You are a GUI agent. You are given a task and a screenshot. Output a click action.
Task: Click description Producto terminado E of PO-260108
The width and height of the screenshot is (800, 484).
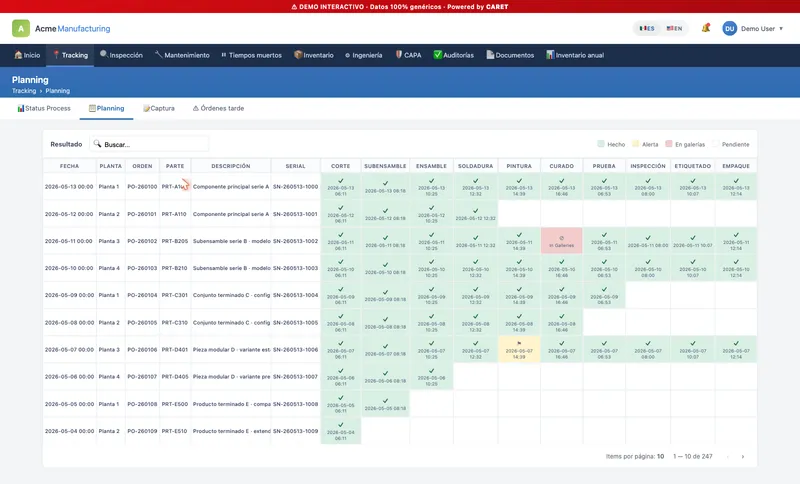232,404
